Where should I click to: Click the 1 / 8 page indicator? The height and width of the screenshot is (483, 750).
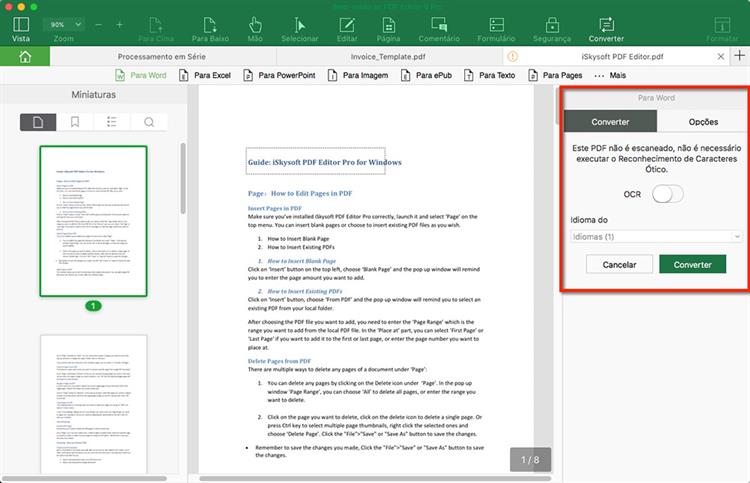(x=530, y=460)
